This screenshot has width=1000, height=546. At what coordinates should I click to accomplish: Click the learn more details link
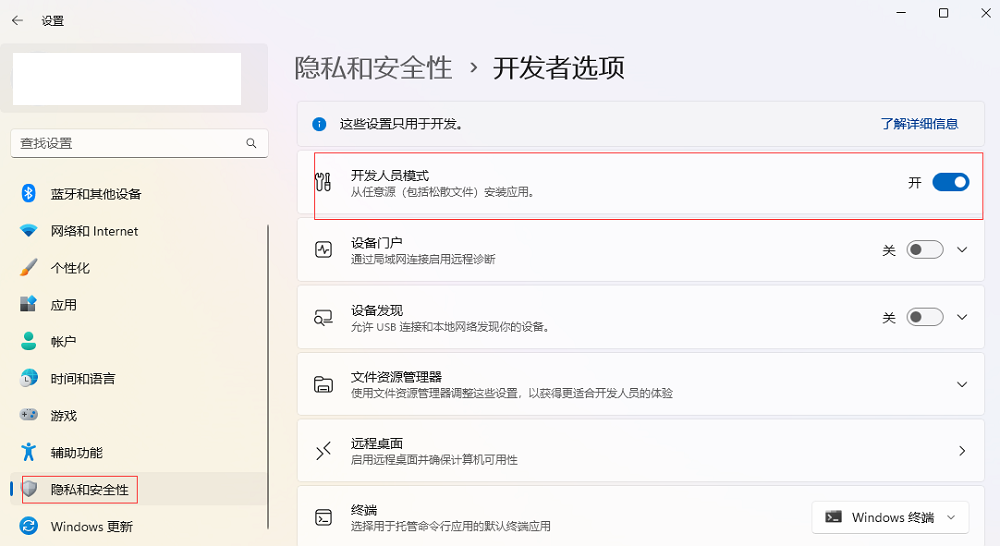(x=919, y=124)
